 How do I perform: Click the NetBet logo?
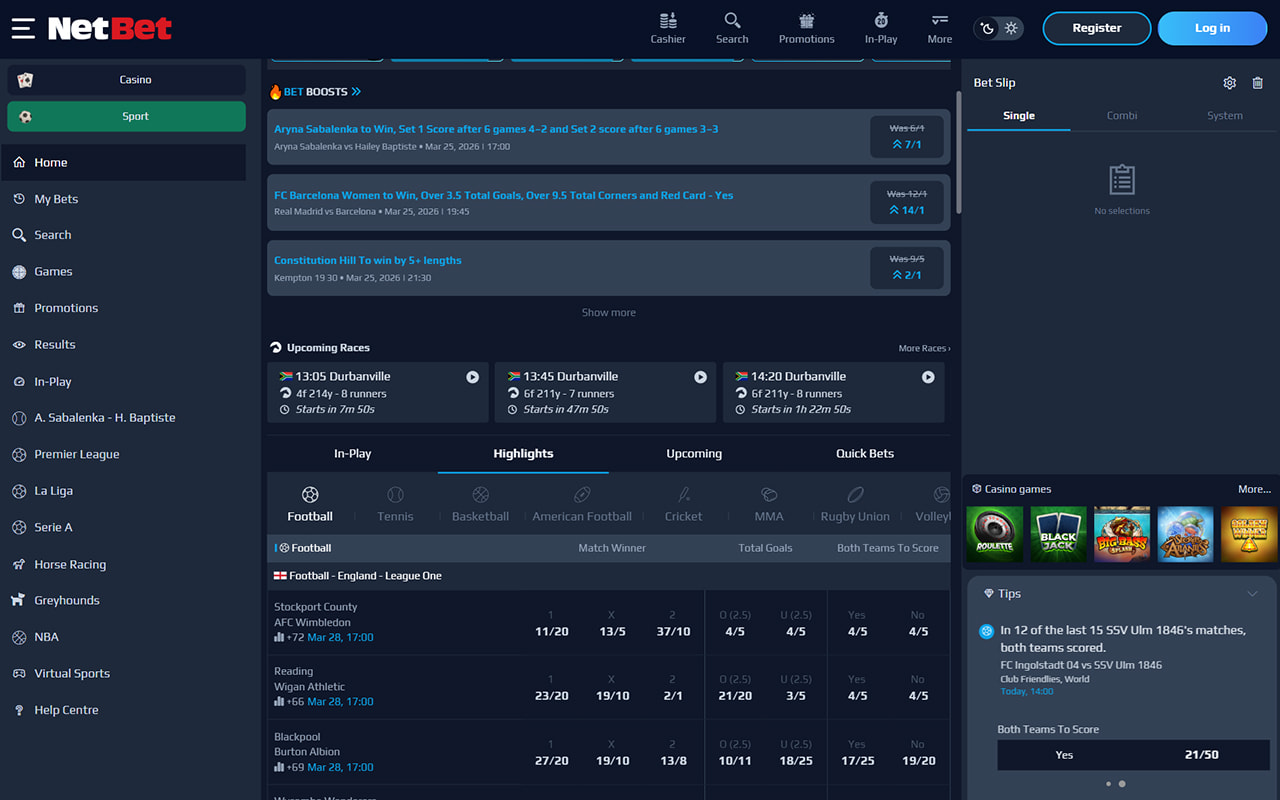click(x=110, y=28)
